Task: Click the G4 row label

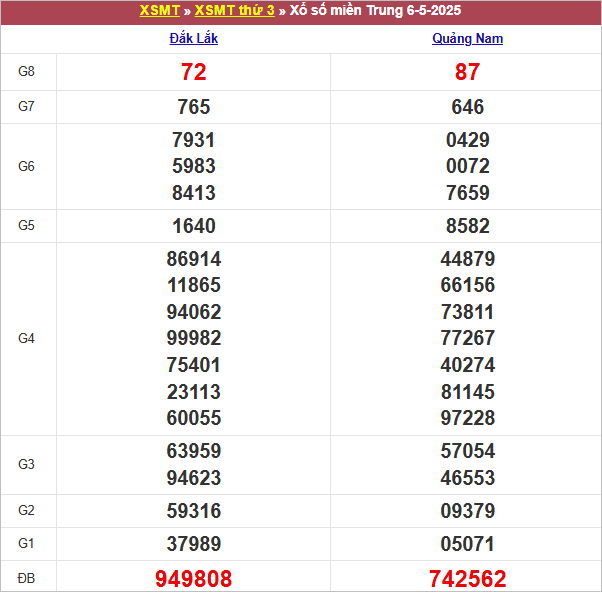Action: tap(26, 338)
